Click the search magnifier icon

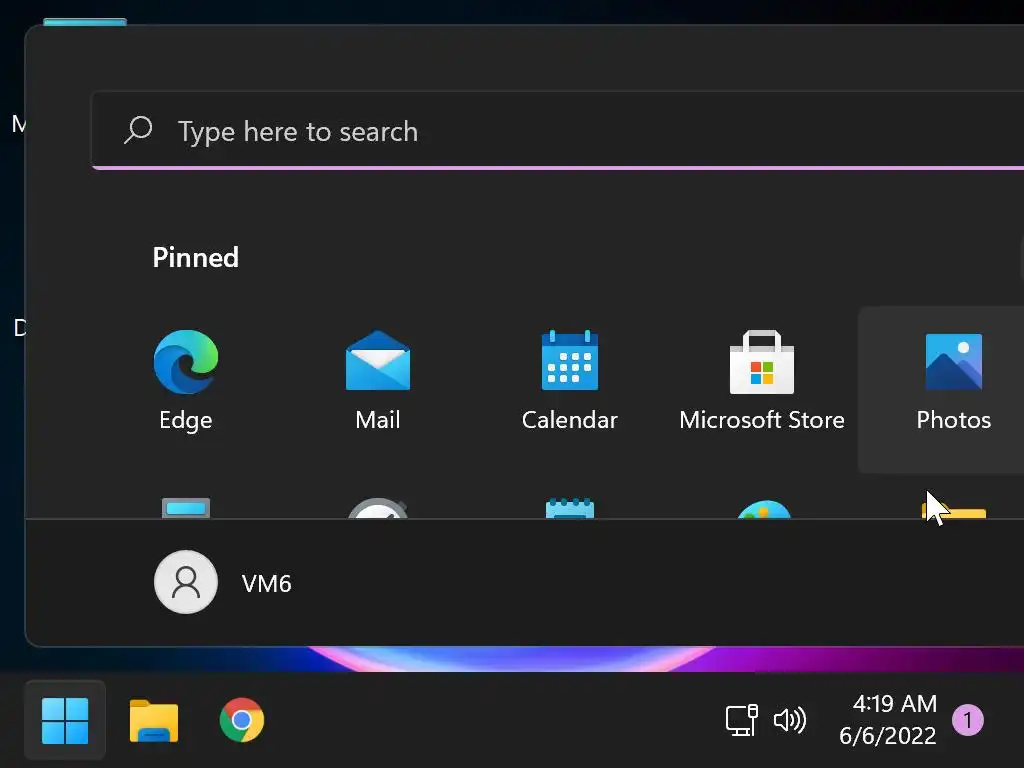[138, 130]
